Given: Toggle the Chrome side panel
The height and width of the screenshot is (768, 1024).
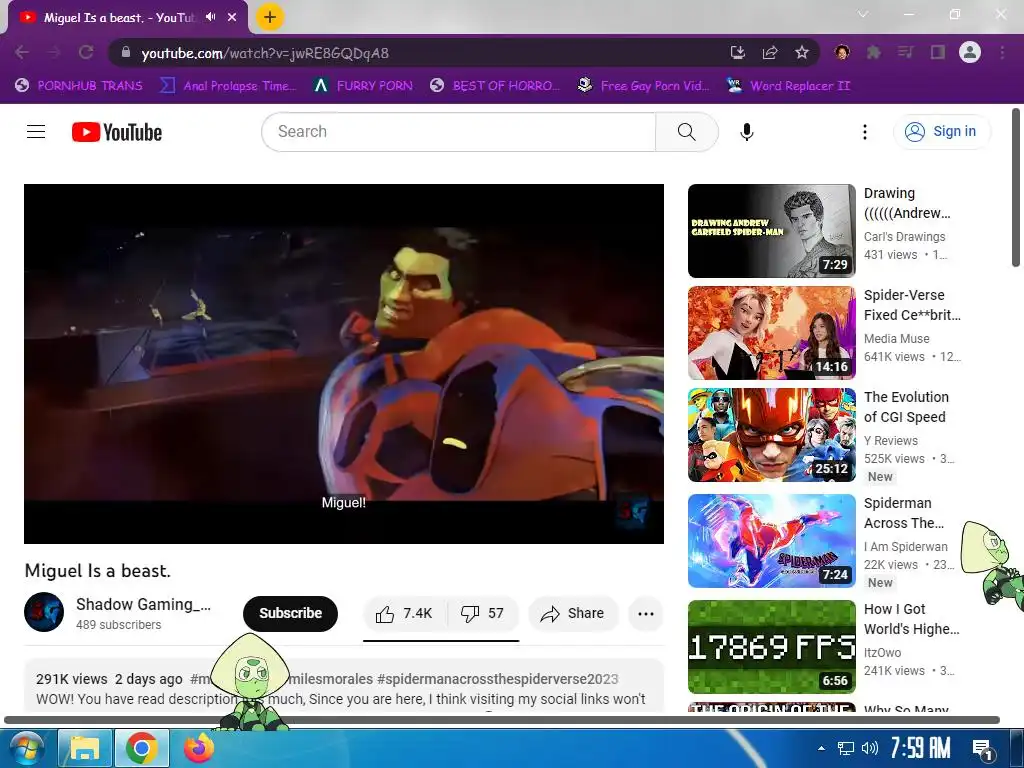Looking at the screenshot, I should tap(938, 52).
